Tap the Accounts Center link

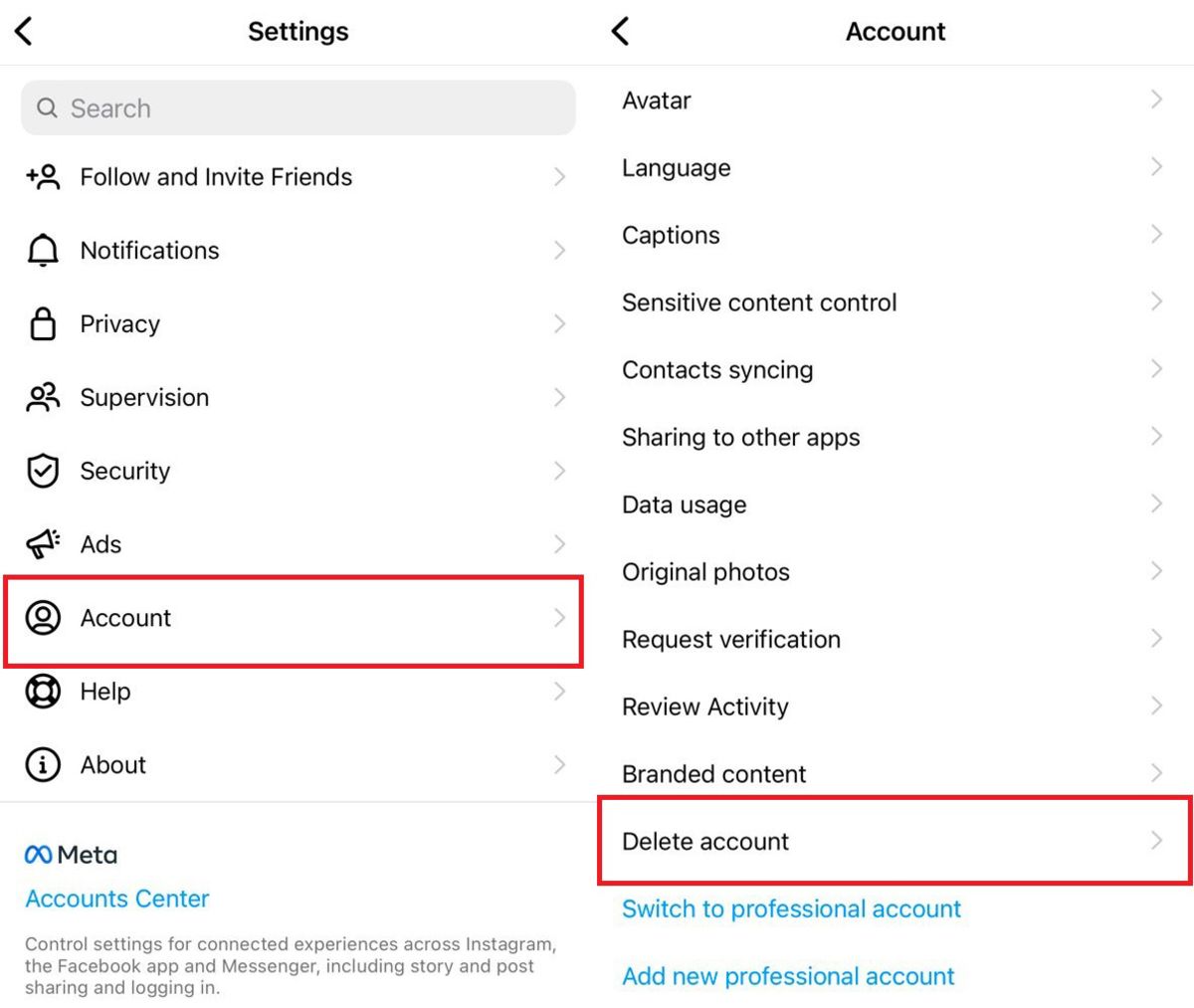[117, 899]
